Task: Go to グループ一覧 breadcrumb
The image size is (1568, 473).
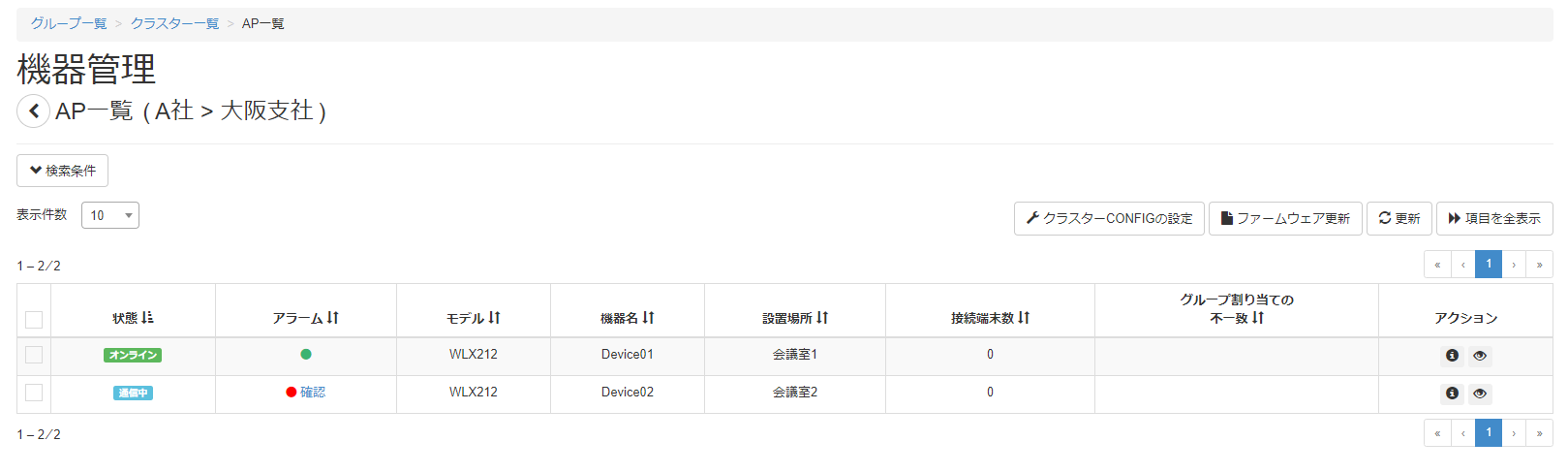Action: [x=69, y=23]
